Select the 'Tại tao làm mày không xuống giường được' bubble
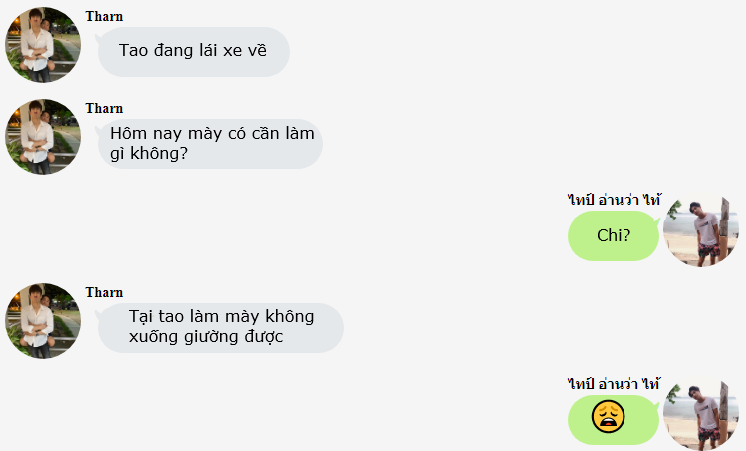 220,328
